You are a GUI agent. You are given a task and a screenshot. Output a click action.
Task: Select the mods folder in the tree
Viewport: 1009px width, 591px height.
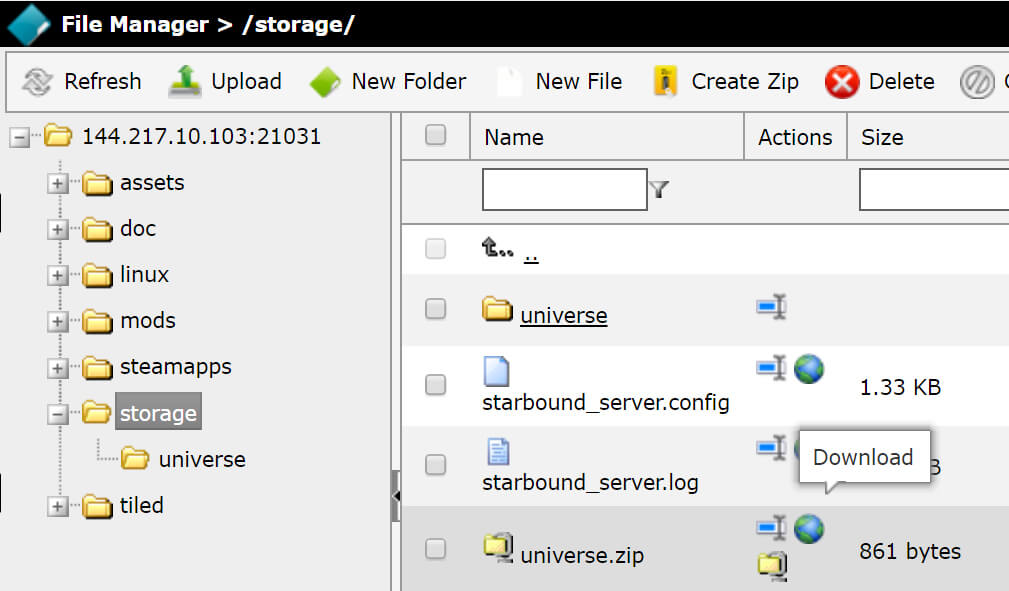coord(147,321)
